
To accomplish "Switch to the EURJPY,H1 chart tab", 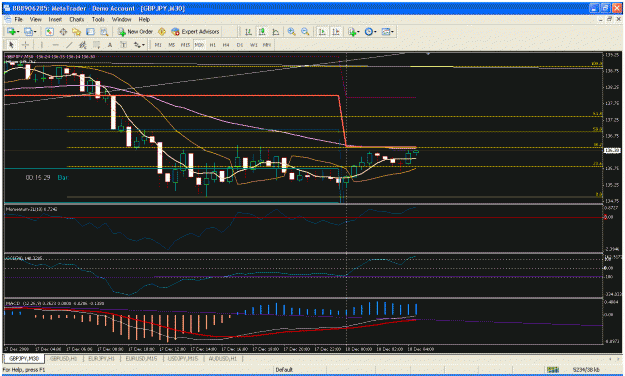I will click(101, 358).
